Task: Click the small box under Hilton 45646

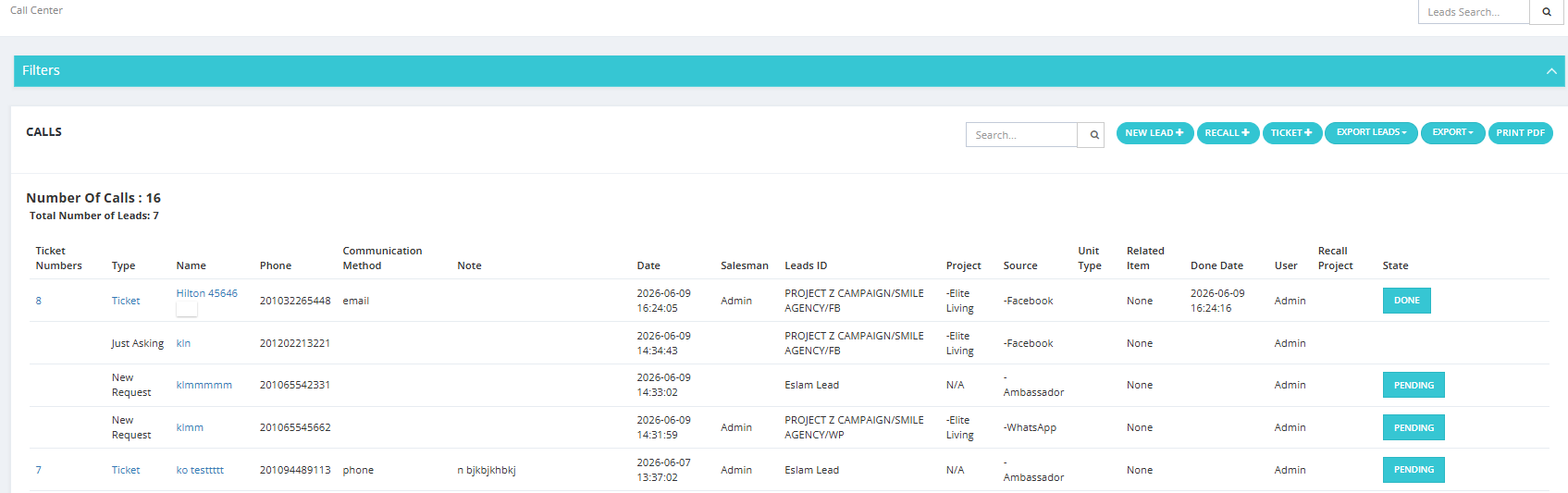Action: click(187, 310)
